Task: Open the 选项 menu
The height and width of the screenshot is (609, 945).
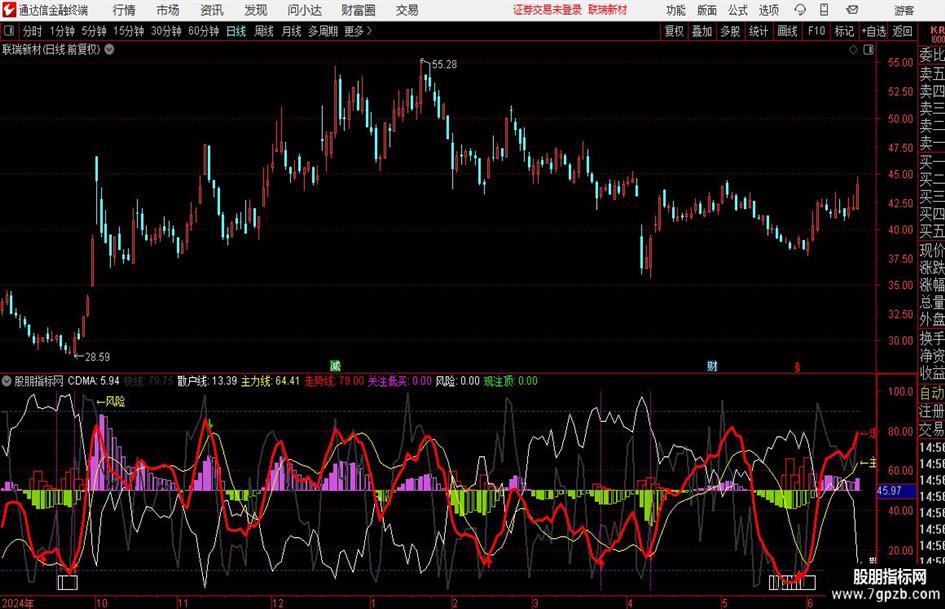Action: (768, 10)
